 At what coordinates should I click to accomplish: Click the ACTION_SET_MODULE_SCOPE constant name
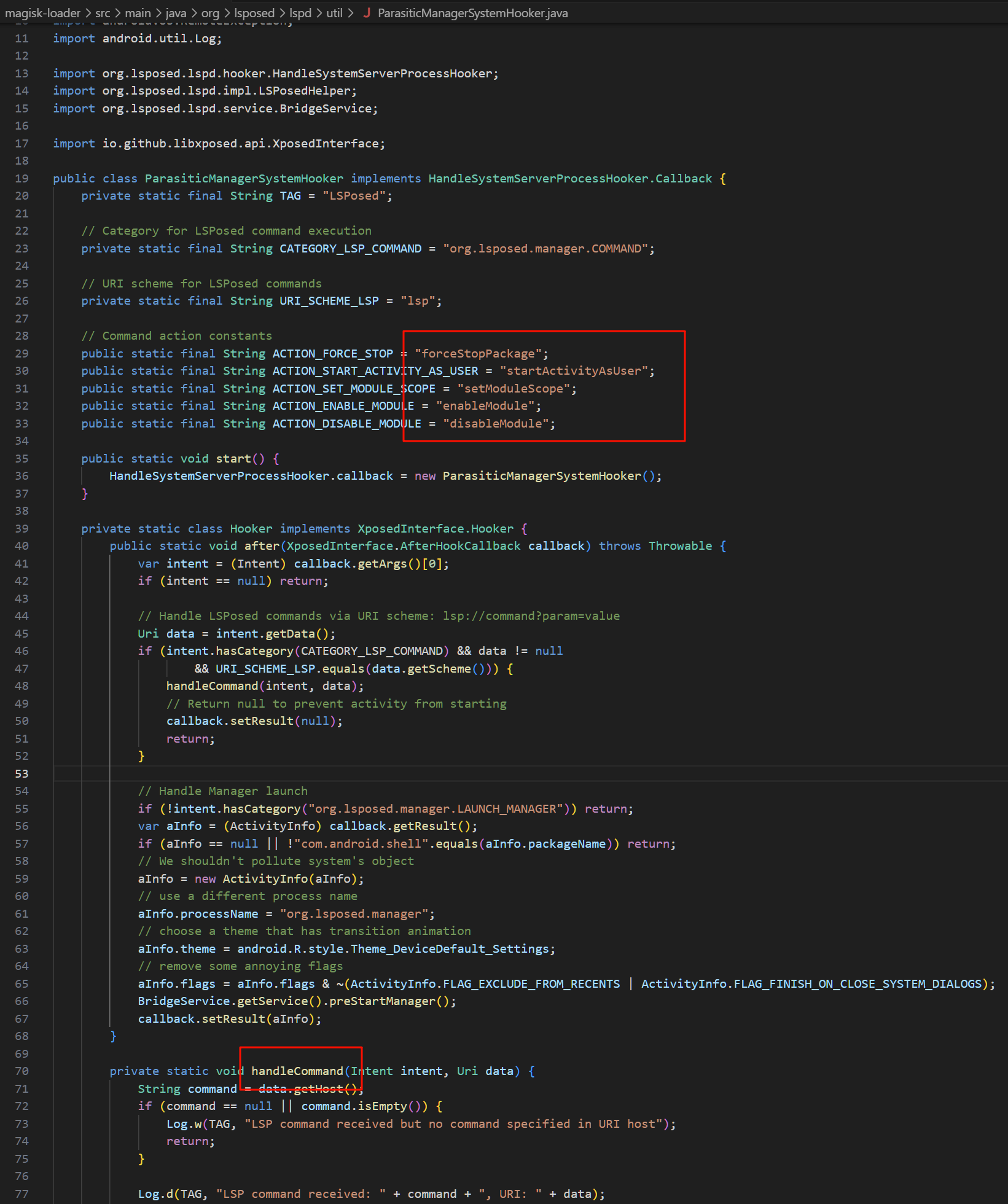click(x=353, y=388)
